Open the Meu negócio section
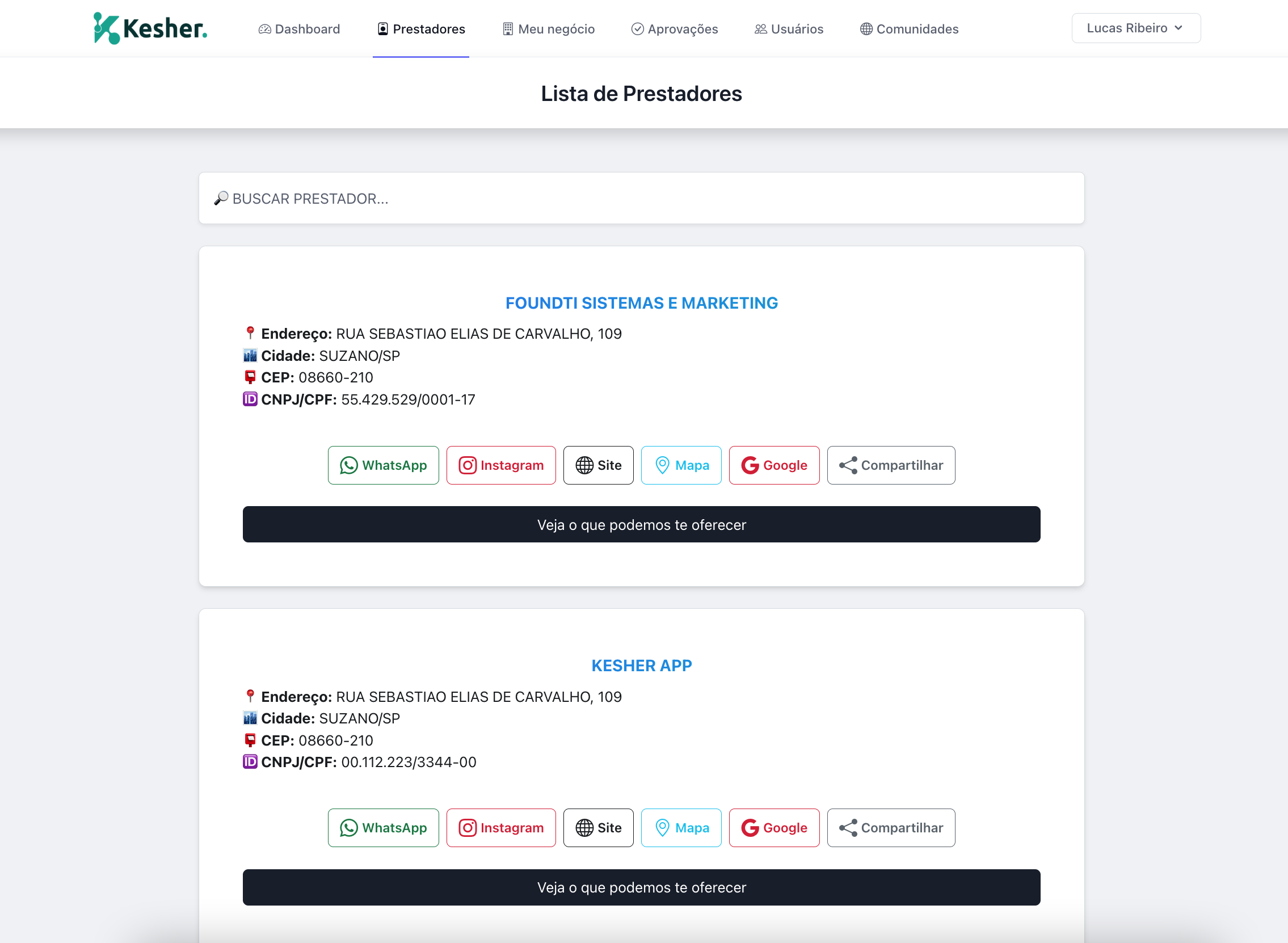This screenshot has width=1288, height=943. coord(548,28)
